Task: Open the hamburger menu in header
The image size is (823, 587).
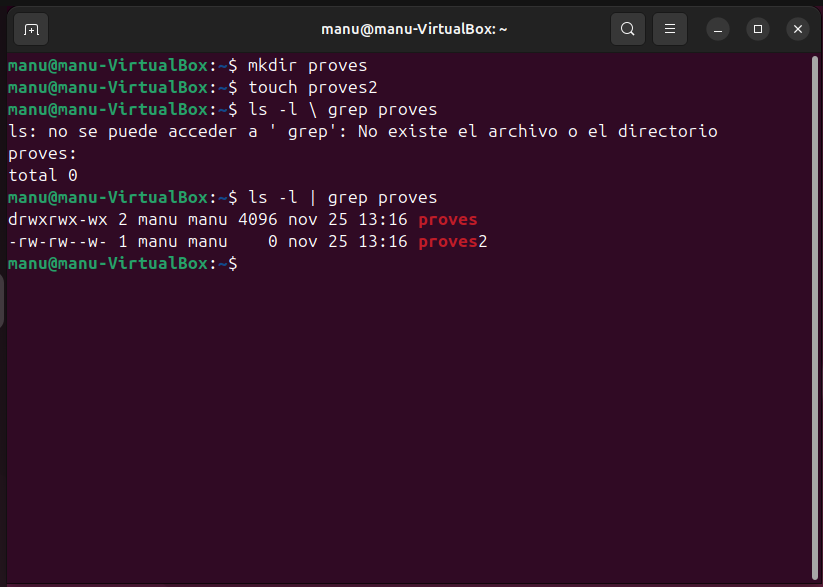Action: click(x=670, y=29)
